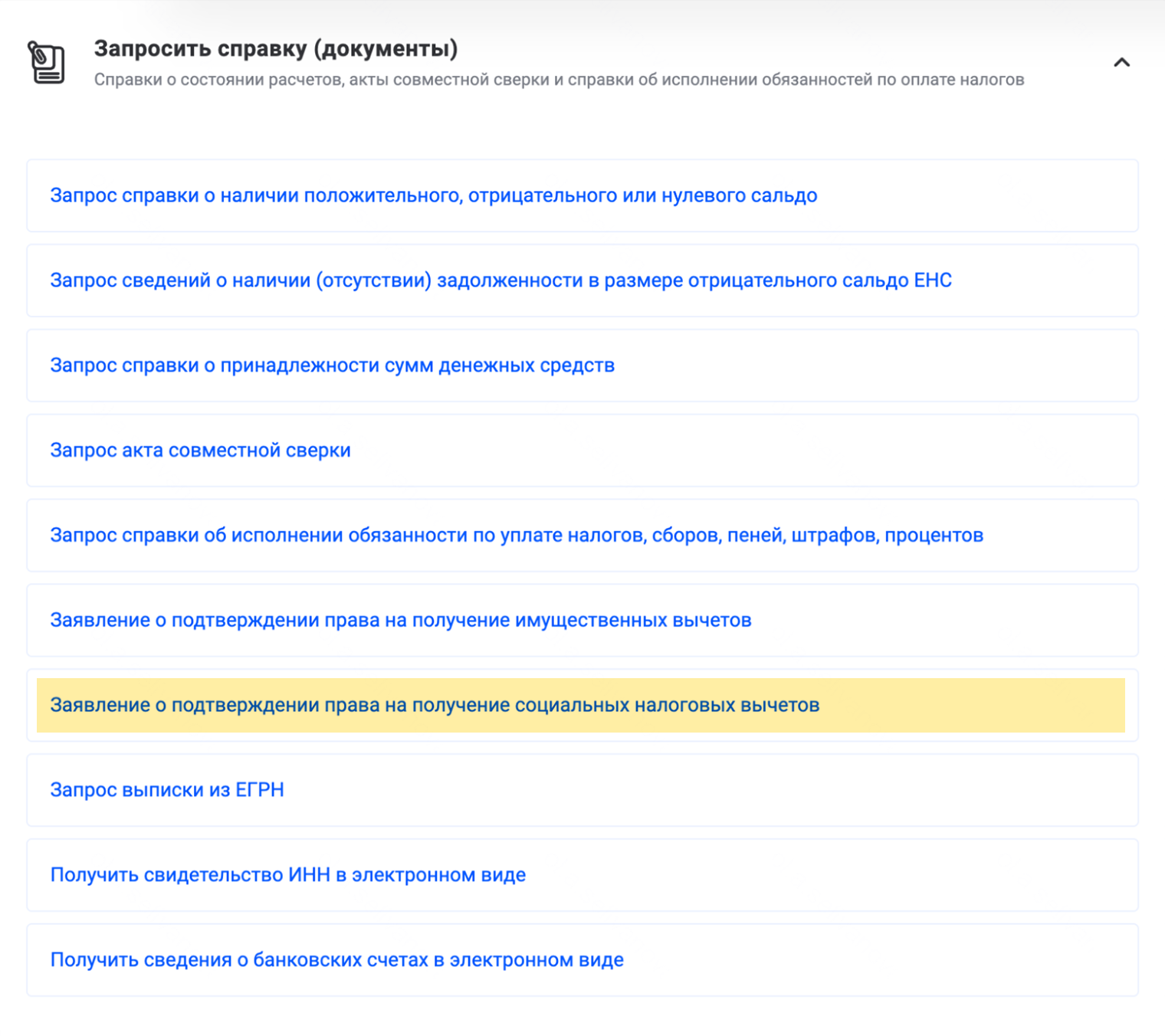The height and width of the screenshot is (1036, 1165).
Task: Click the ЕГРН request card
Action: click(x=581, y=789)
